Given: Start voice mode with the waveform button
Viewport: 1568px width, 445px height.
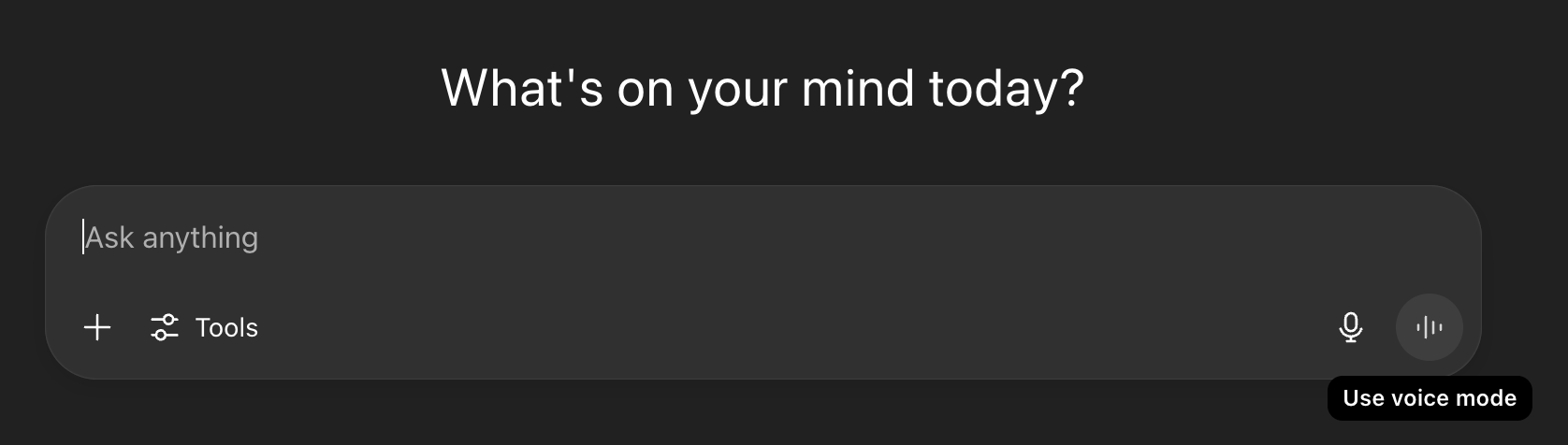Looking at the screenshot, I should (x=1429, y=327).
